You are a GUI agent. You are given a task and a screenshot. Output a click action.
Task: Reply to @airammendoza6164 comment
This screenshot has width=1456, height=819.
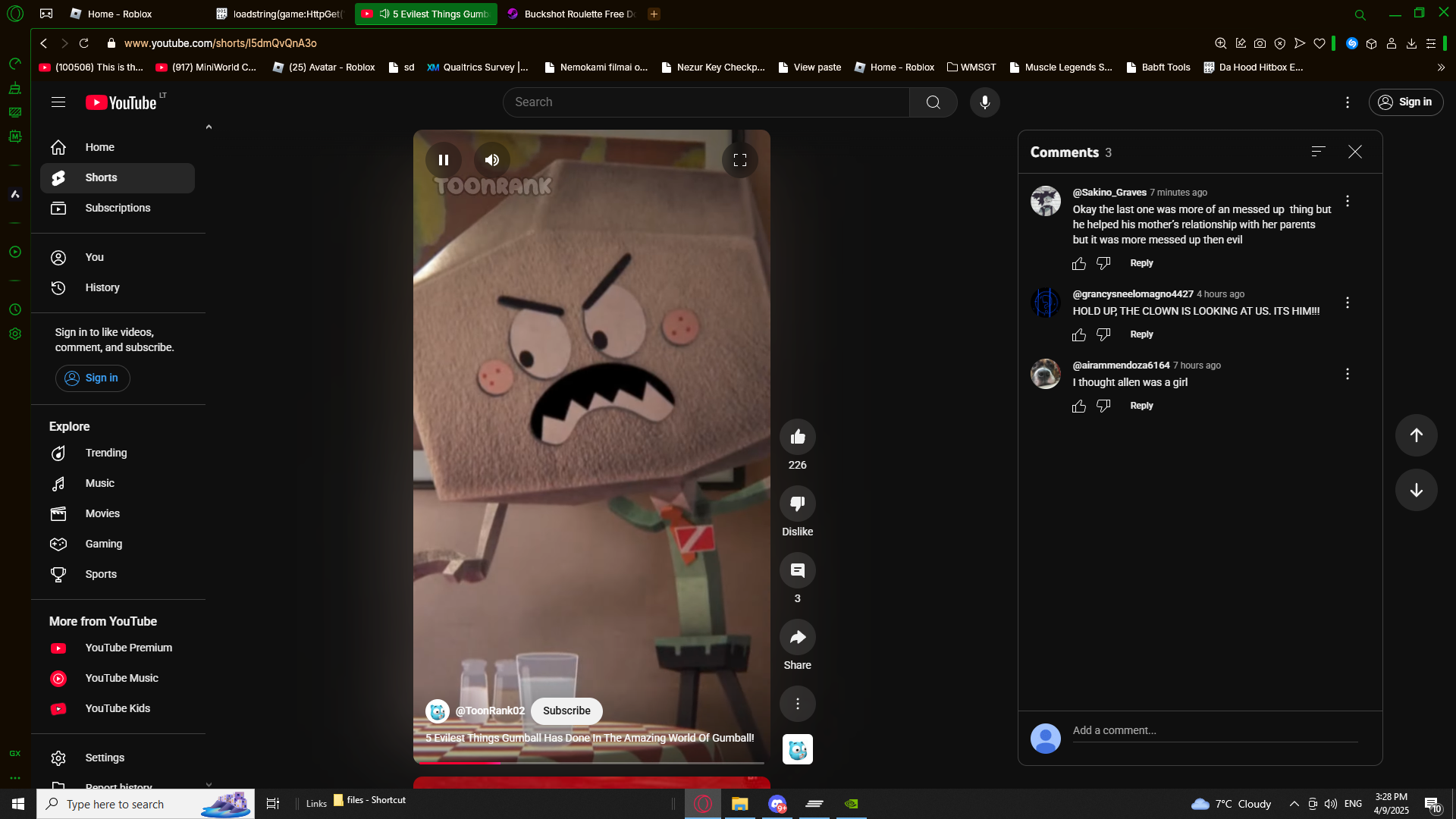[1141, 406]
